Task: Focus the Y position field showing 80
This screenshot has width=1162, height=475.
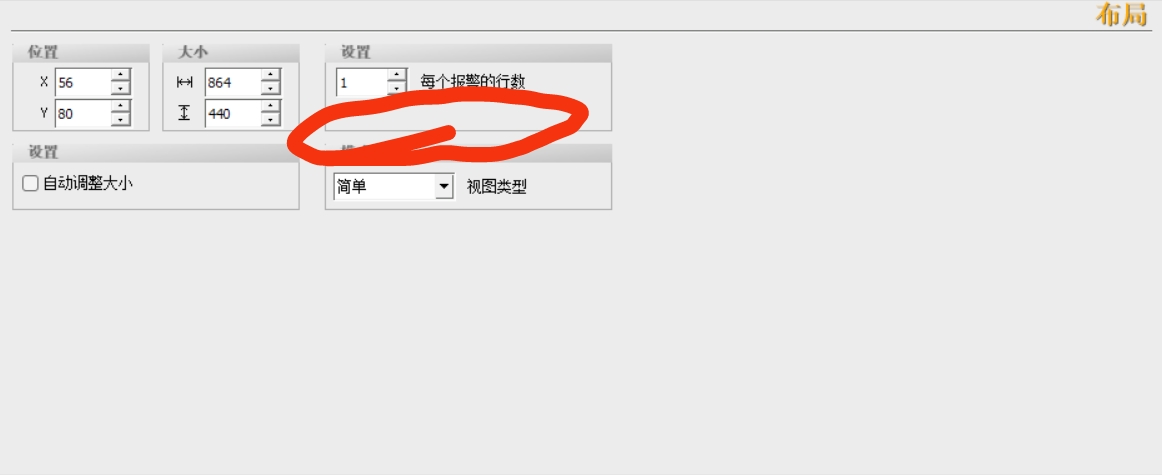Action: tap(84, 113)
